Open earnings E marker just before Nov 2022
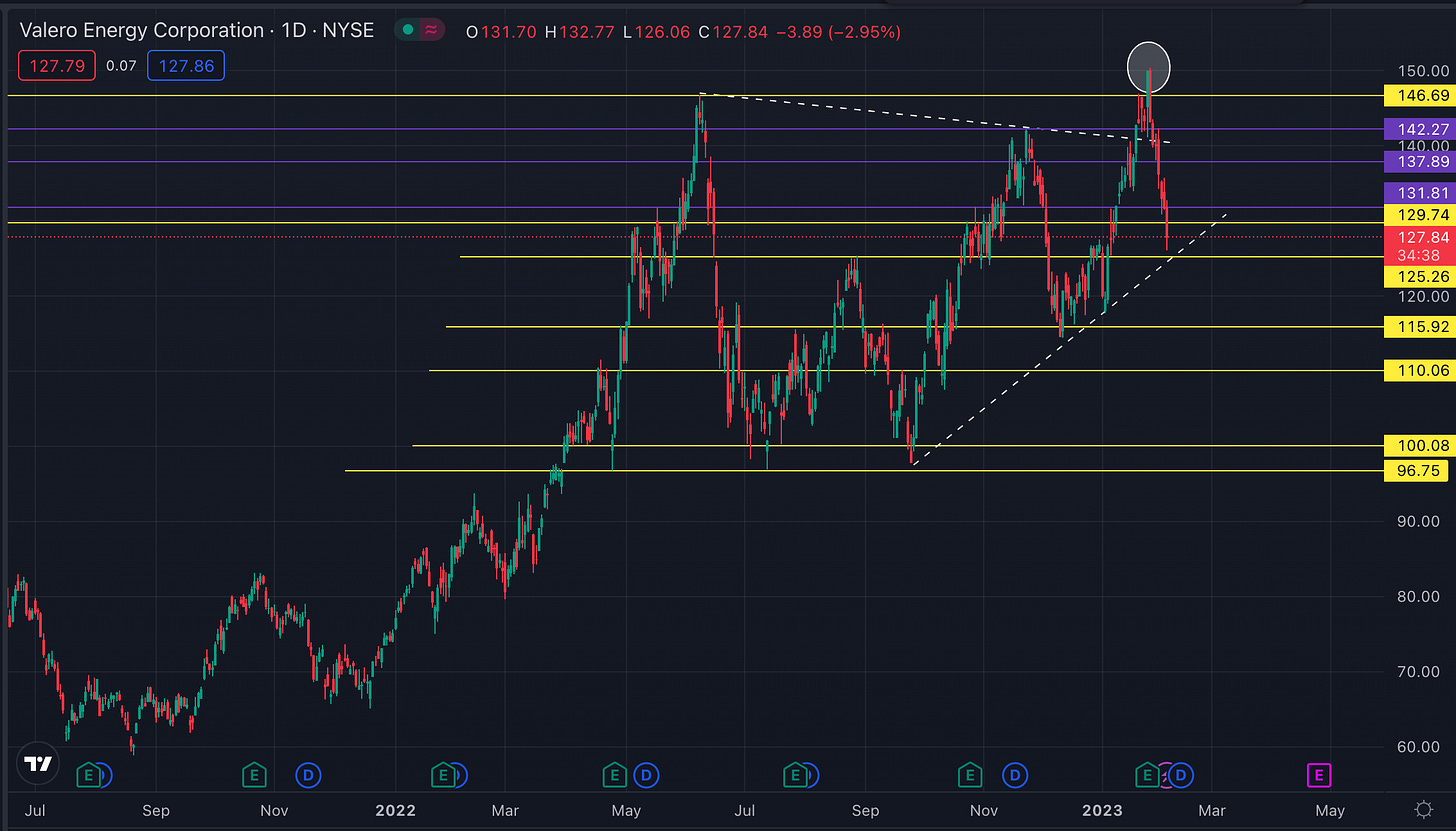 tap(970, 774)
